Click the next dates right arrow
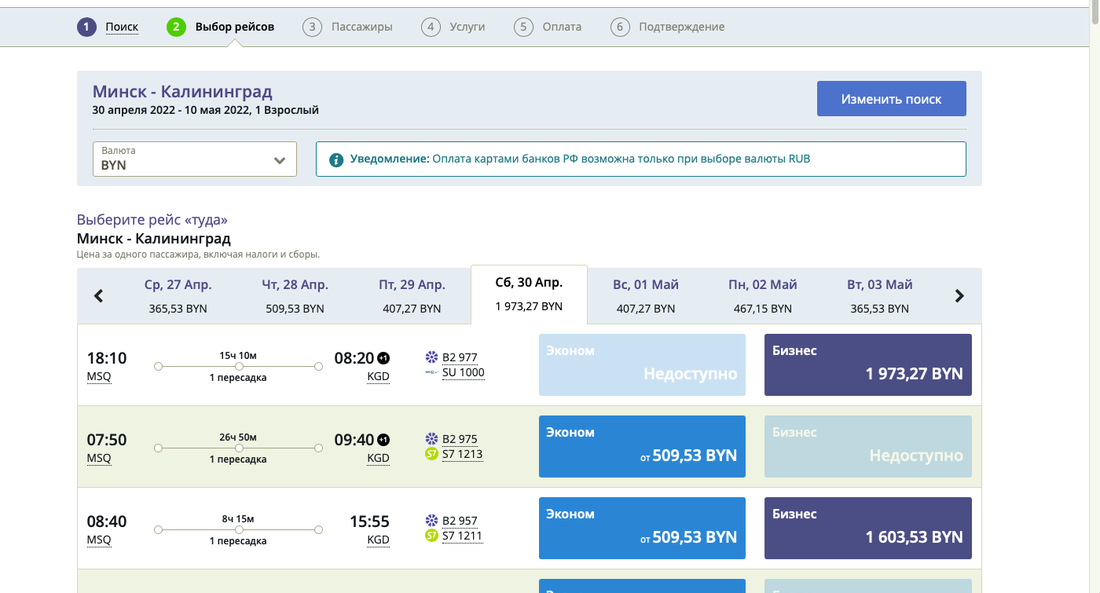This screenshot has height=593, width=1100. tap(959, 296)
